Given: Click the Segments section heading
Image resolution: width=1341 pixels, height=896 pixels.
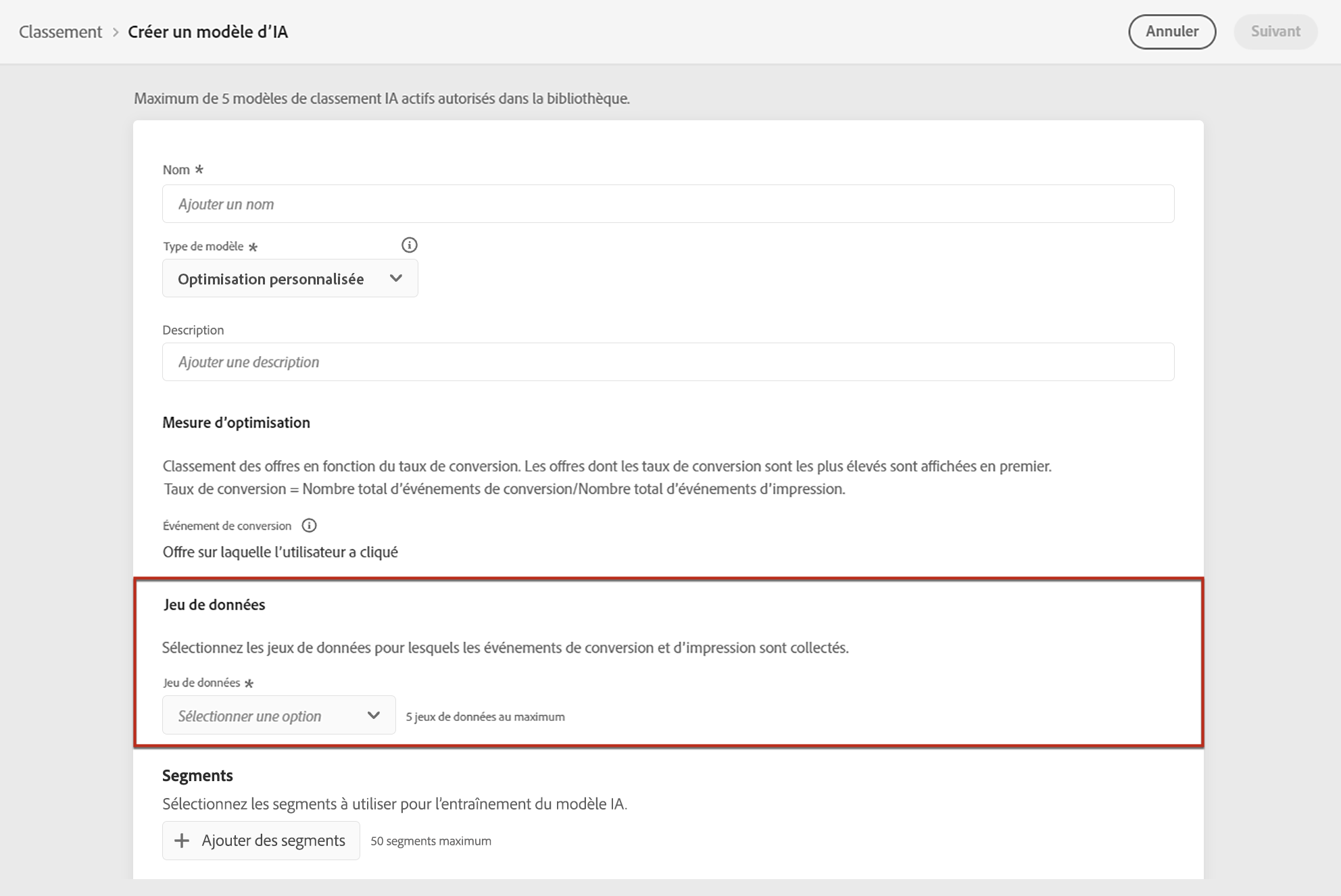Looking at the screenshot, I should [197, 775].
